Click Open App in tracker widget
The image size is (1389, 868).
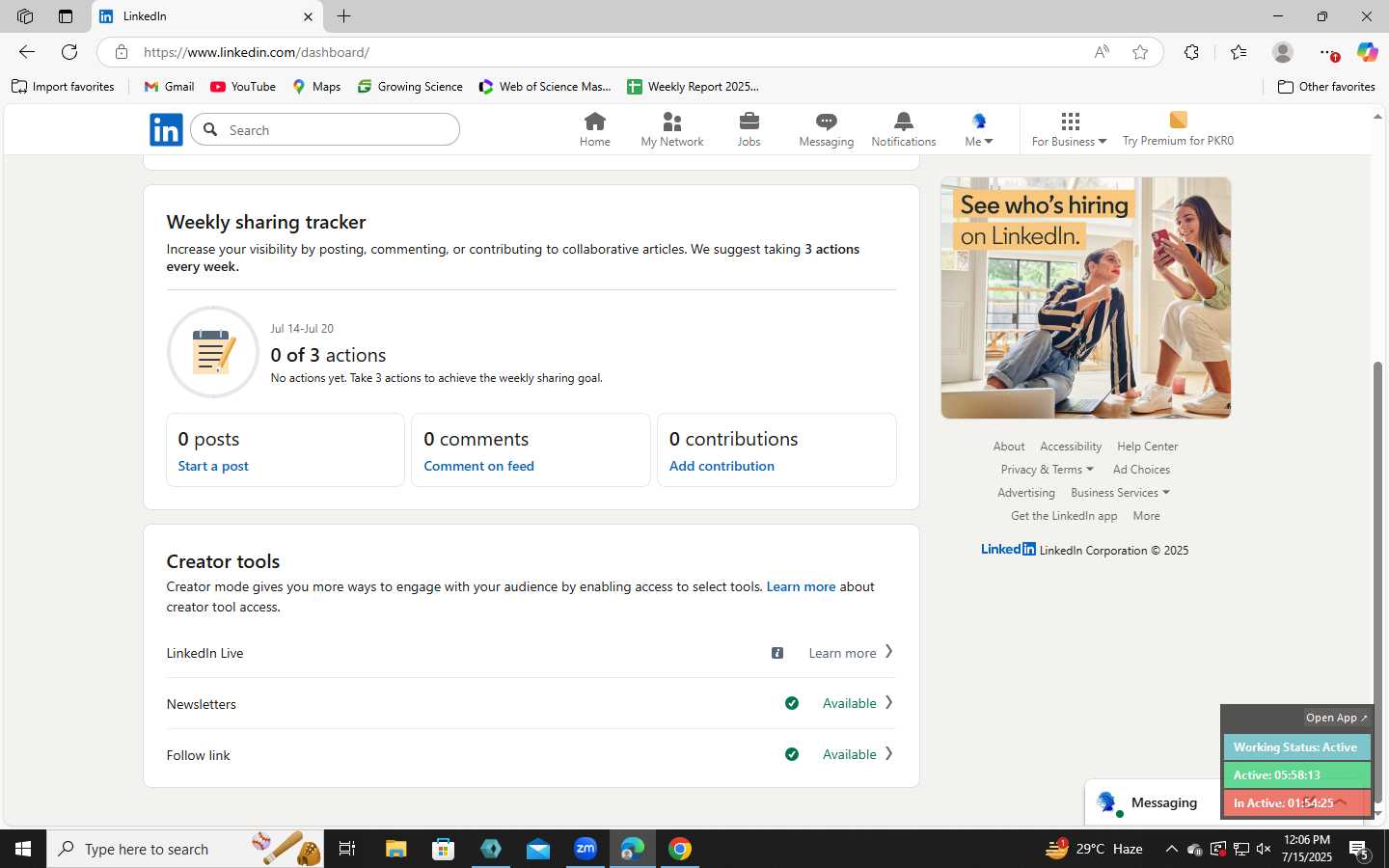click(x=1336, y=718)
